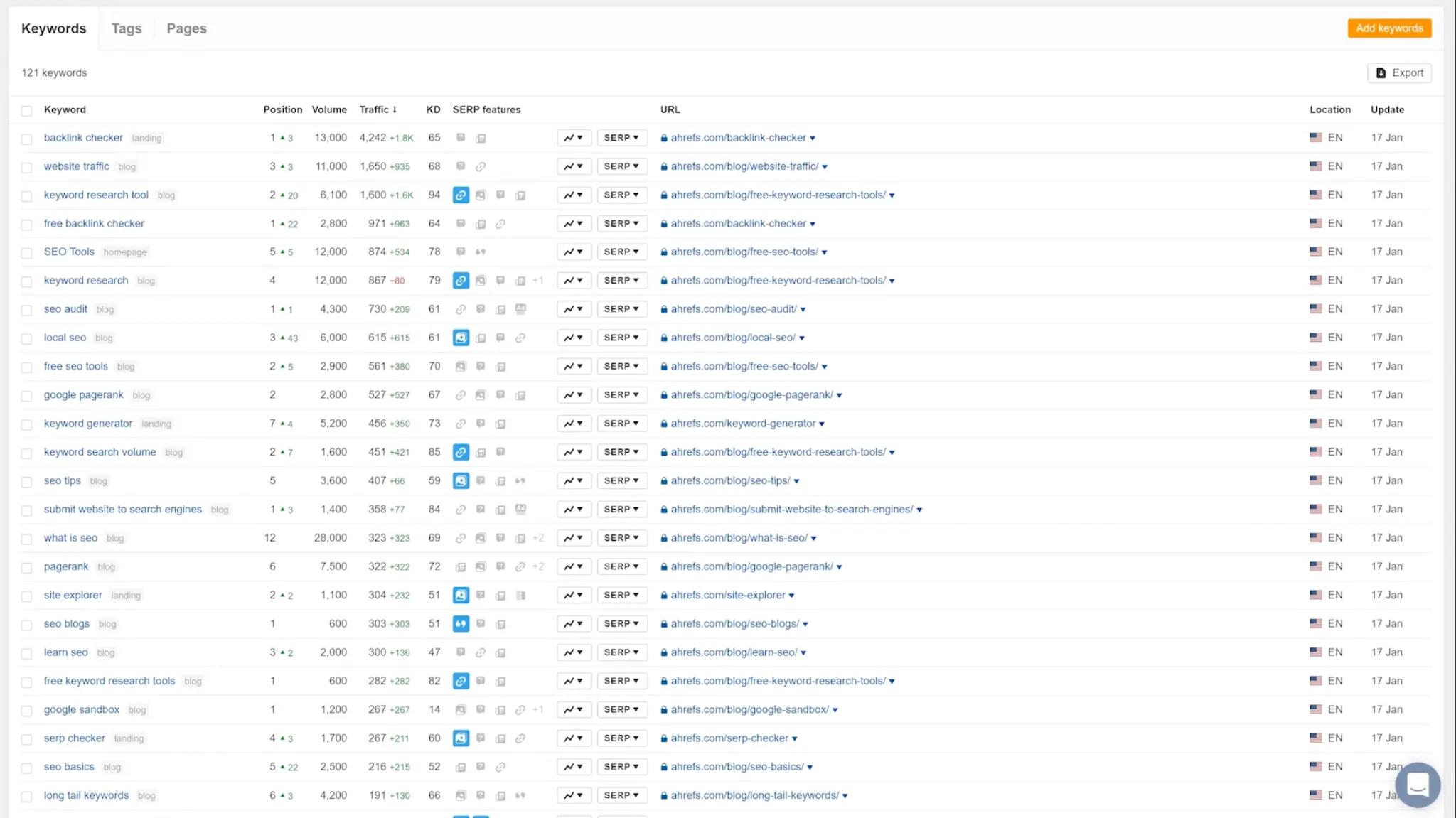Screen dimensions: 1456x818
Task: Tick the select-all checkbox in the header
Action: click(x=26, y=111)
